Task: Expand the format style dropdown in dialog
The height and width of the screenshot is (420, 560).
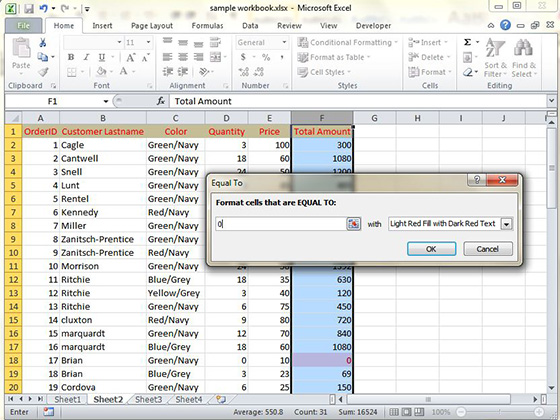Action: pos(506,224)
